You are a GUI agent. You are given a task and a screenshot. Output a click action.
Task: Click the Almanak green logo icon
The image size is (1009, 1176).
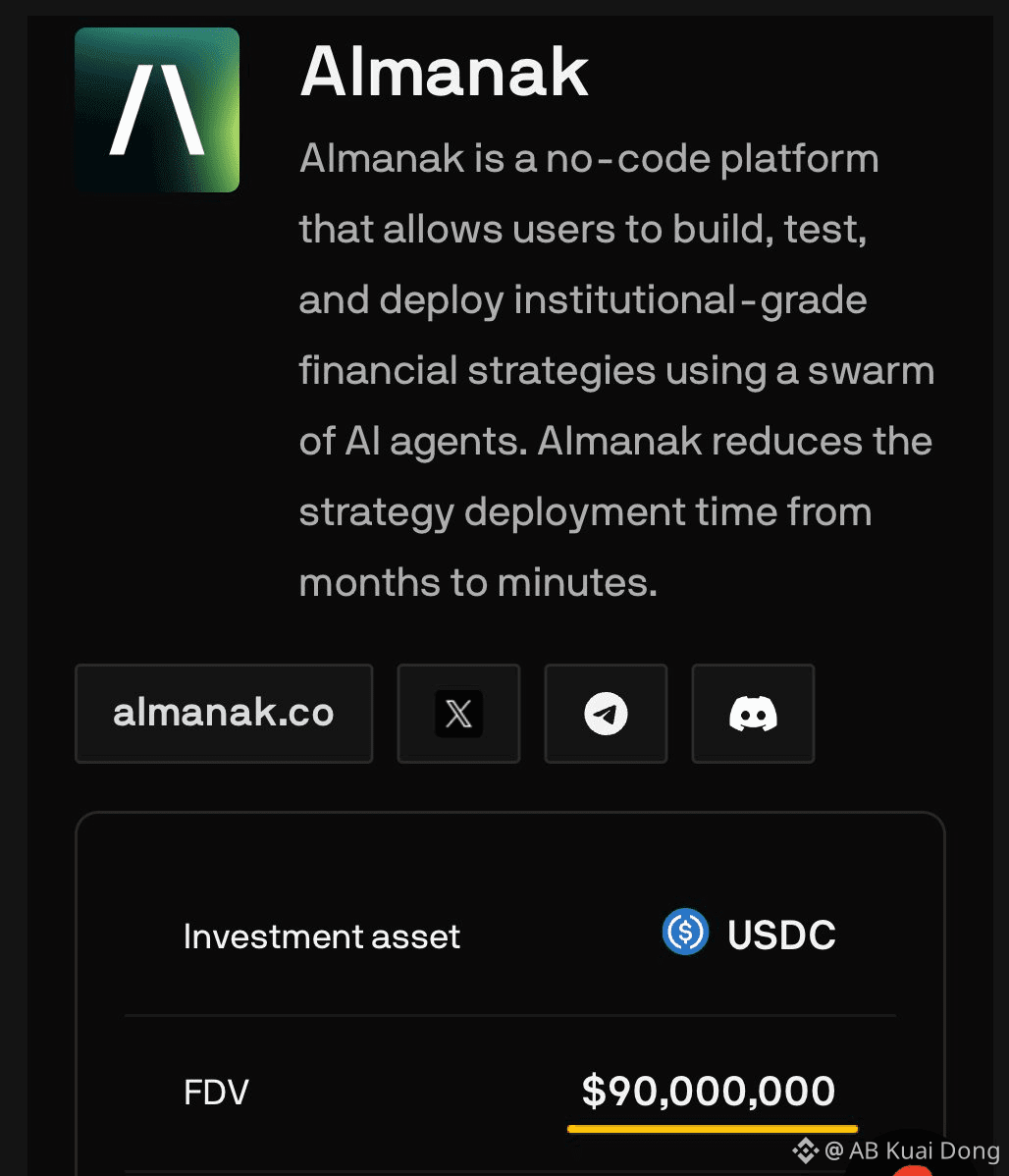tap(157, 109)
